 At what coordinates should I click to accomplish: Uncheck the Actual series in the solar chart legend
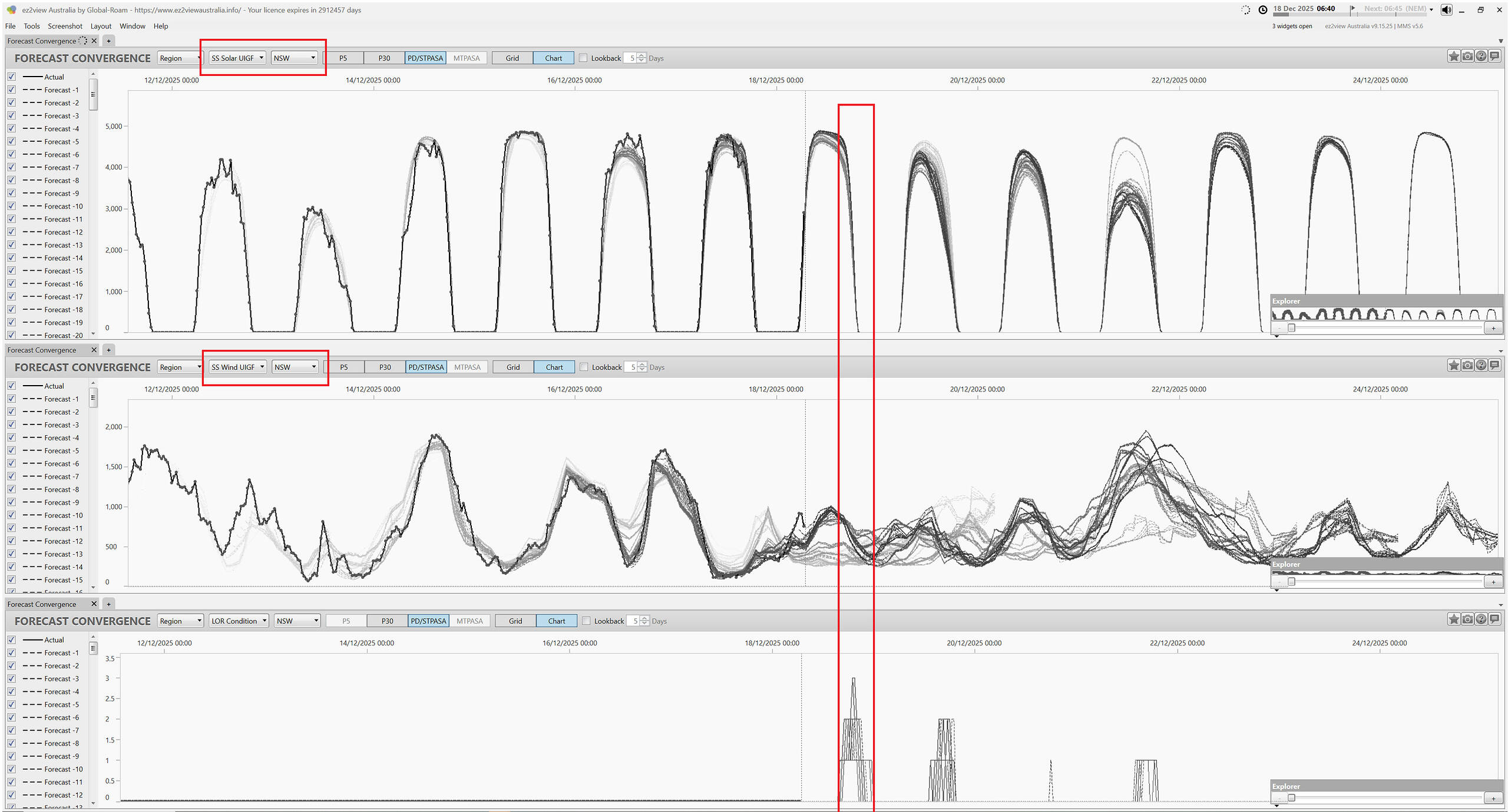point(12,77)
